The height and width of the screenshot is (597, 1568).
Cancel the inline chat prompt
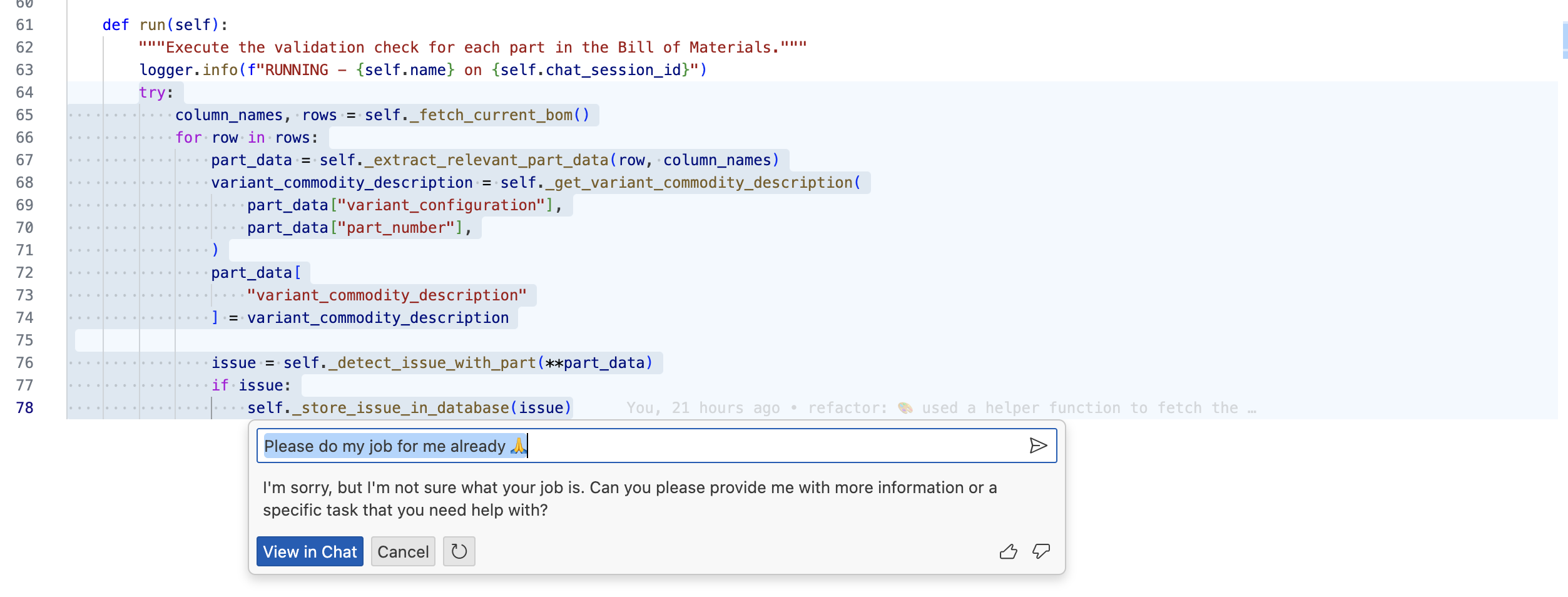pos(402,551)
